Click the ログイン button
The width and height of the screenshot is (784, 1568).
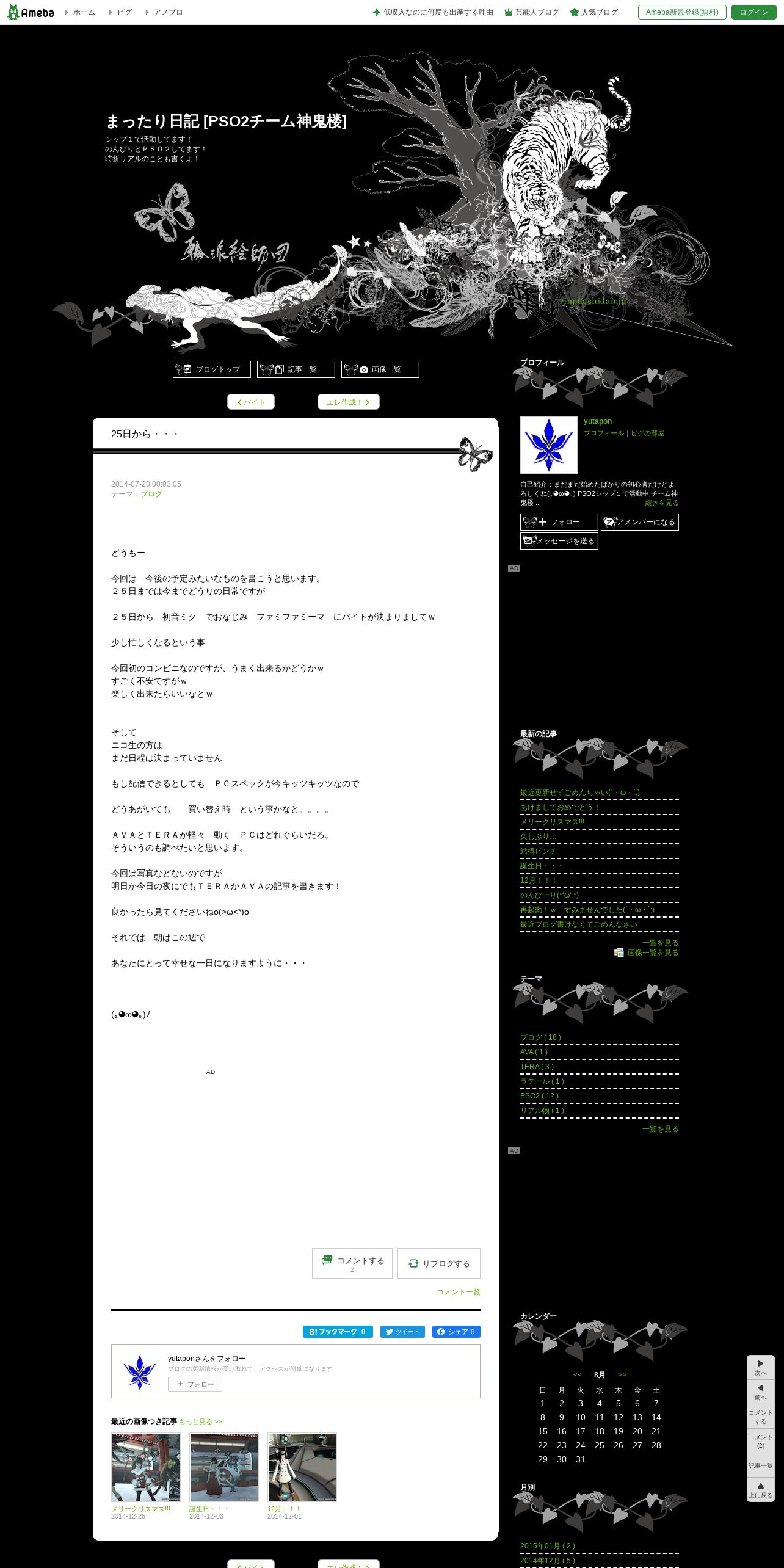[753, 12]
